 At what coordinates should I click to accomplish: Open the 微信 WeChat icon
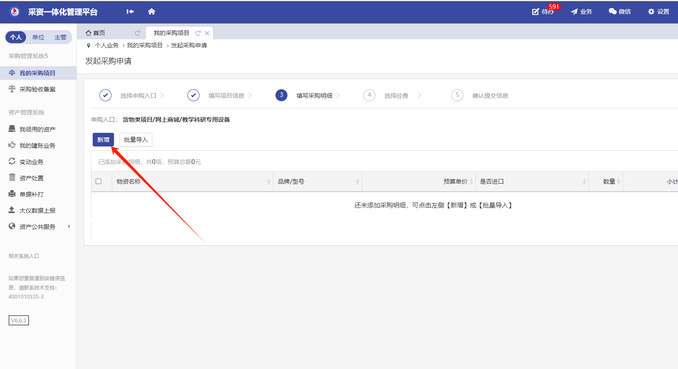612,12
